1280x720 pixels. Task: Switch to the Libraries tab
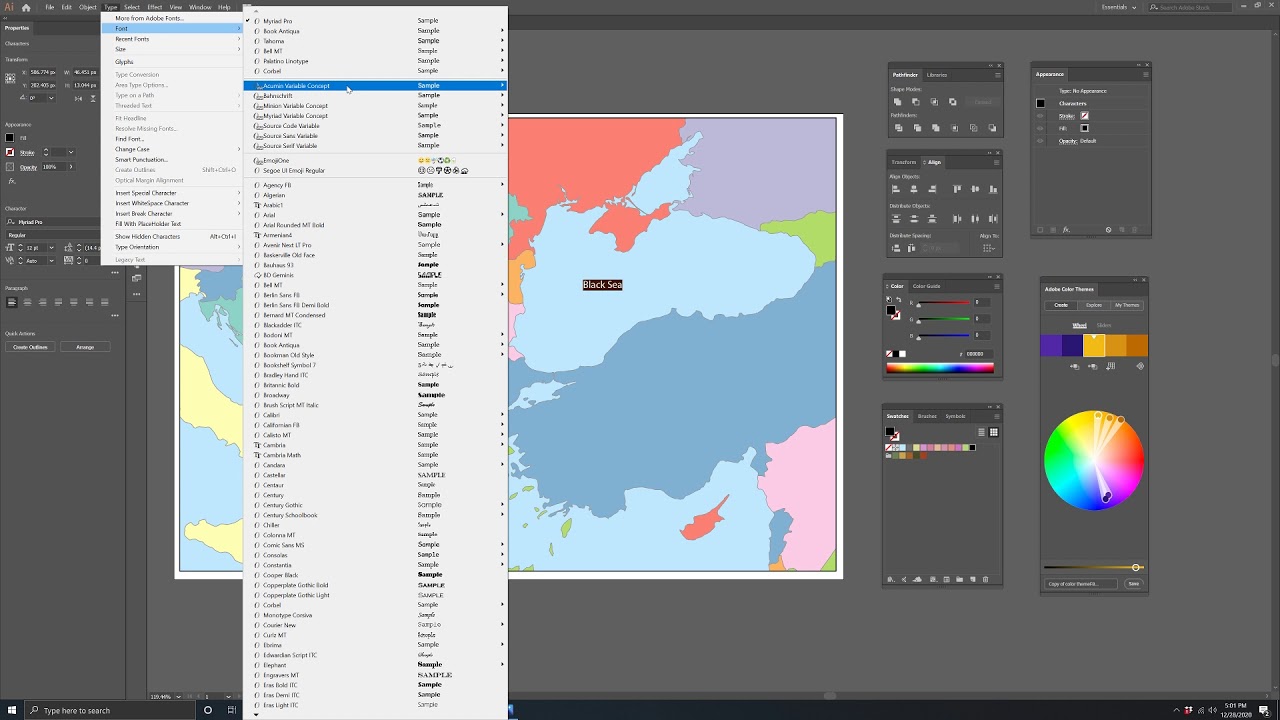937,75
